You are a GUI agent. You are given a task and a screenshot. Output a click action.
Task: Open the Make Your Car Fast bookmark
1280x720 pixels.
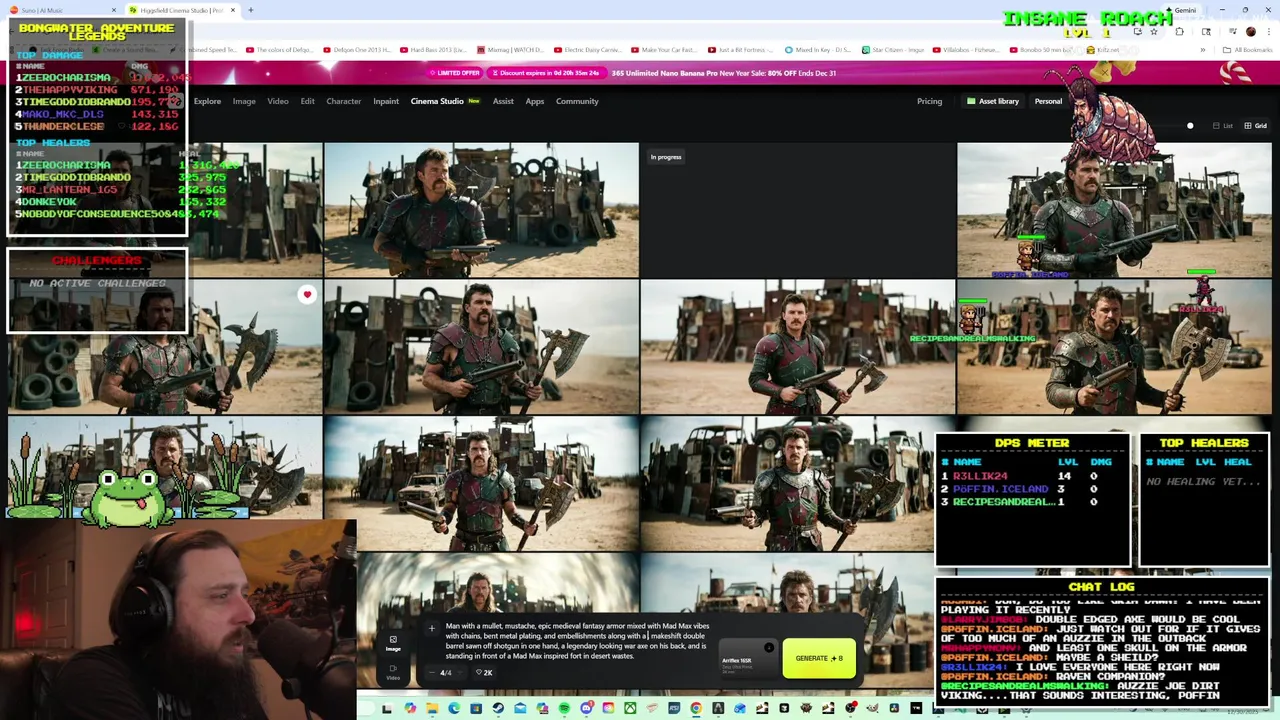click(x=663, y=50)
